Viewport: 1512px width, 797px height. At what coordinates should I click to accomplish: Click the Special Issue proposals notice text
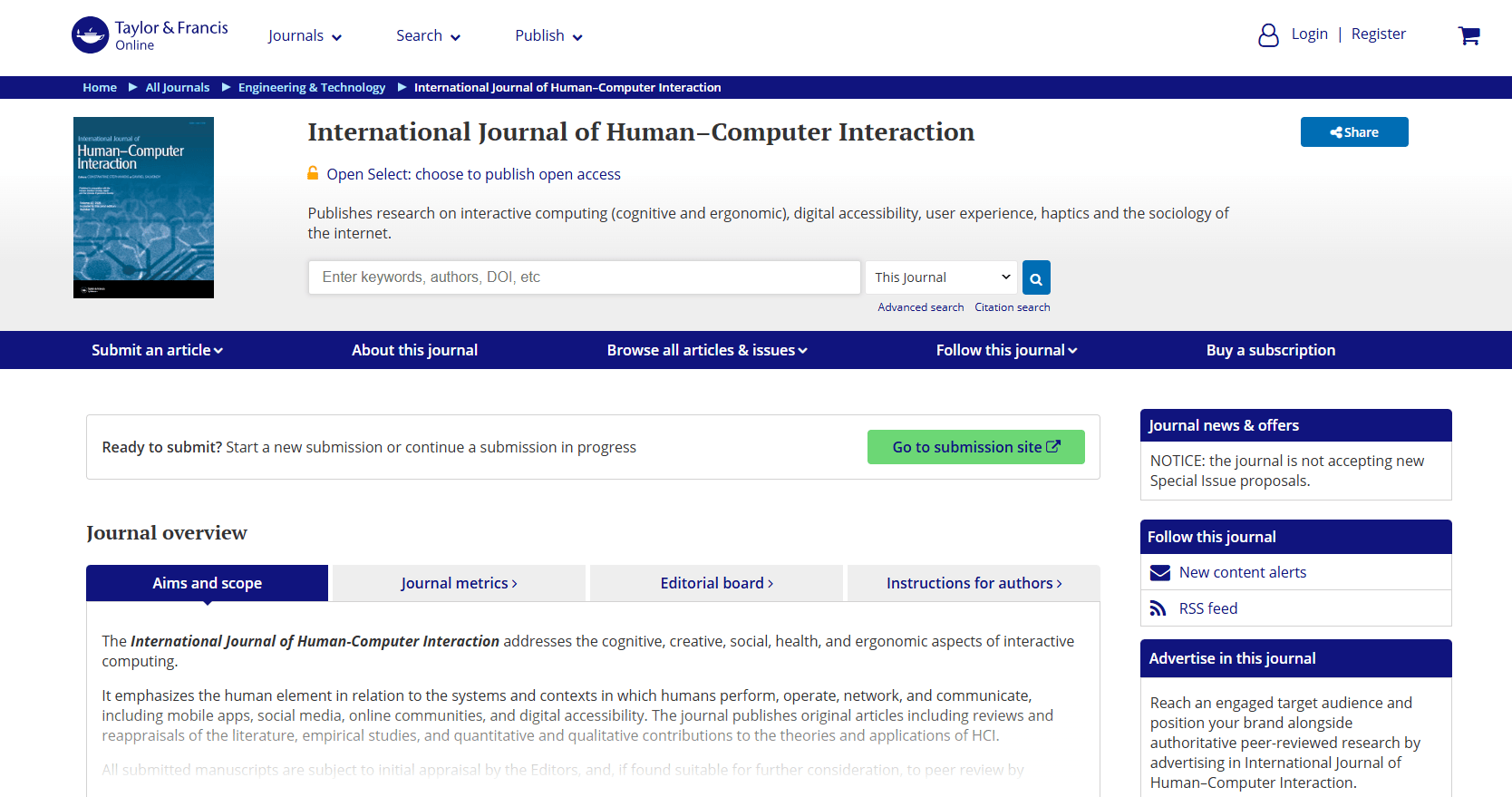click(x=1287, y=471)
